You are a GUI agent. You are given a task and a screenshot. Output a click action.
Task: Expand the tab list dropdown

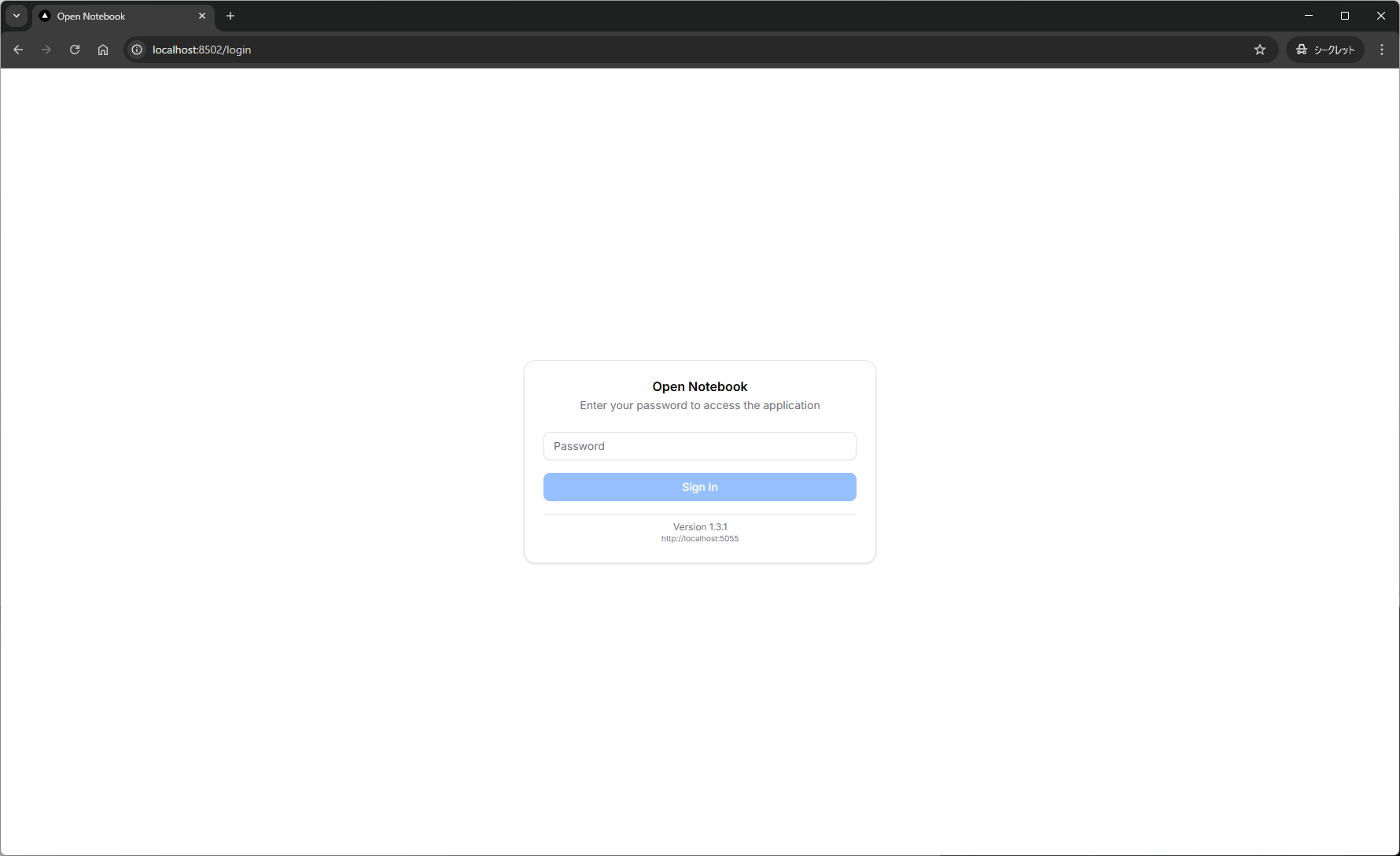click(16, 16)
